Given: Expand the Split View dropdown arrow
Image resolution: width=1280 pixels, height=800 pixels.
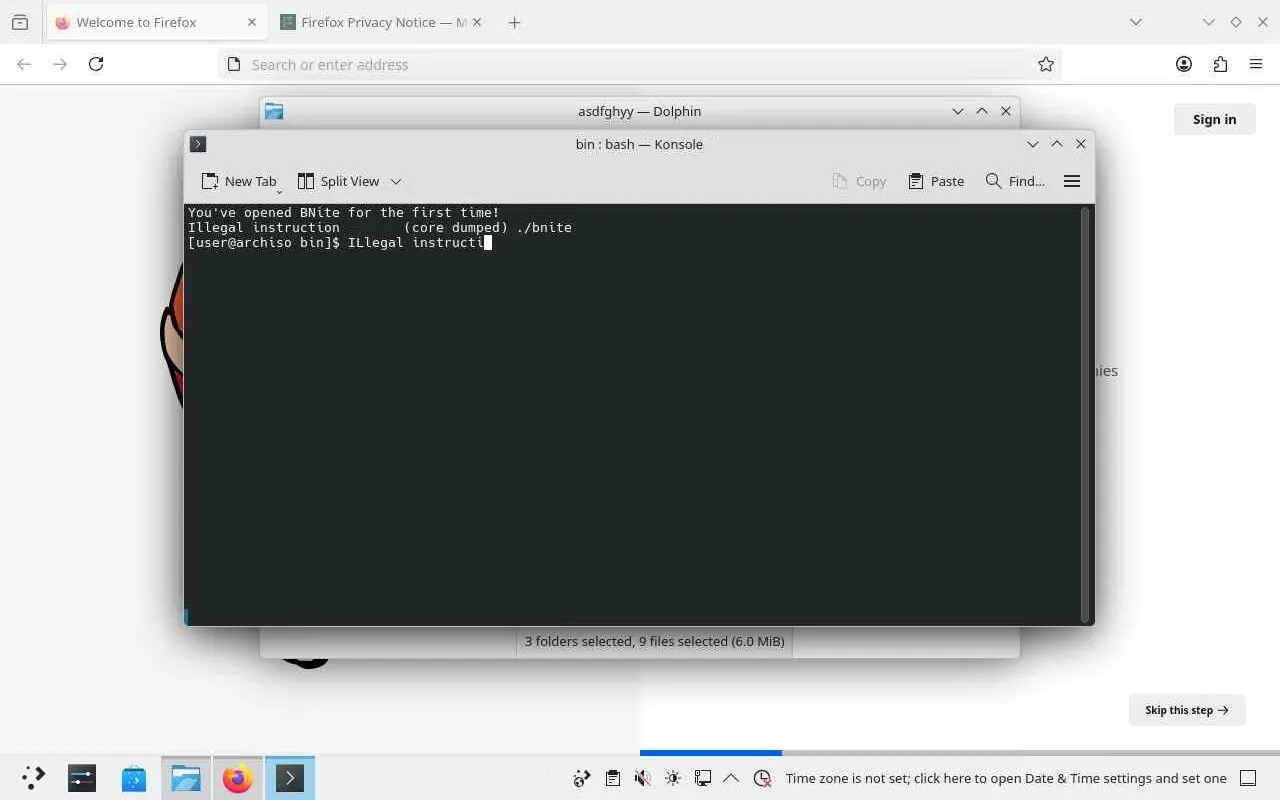Looking at the screenshot, I should point(396,181).
